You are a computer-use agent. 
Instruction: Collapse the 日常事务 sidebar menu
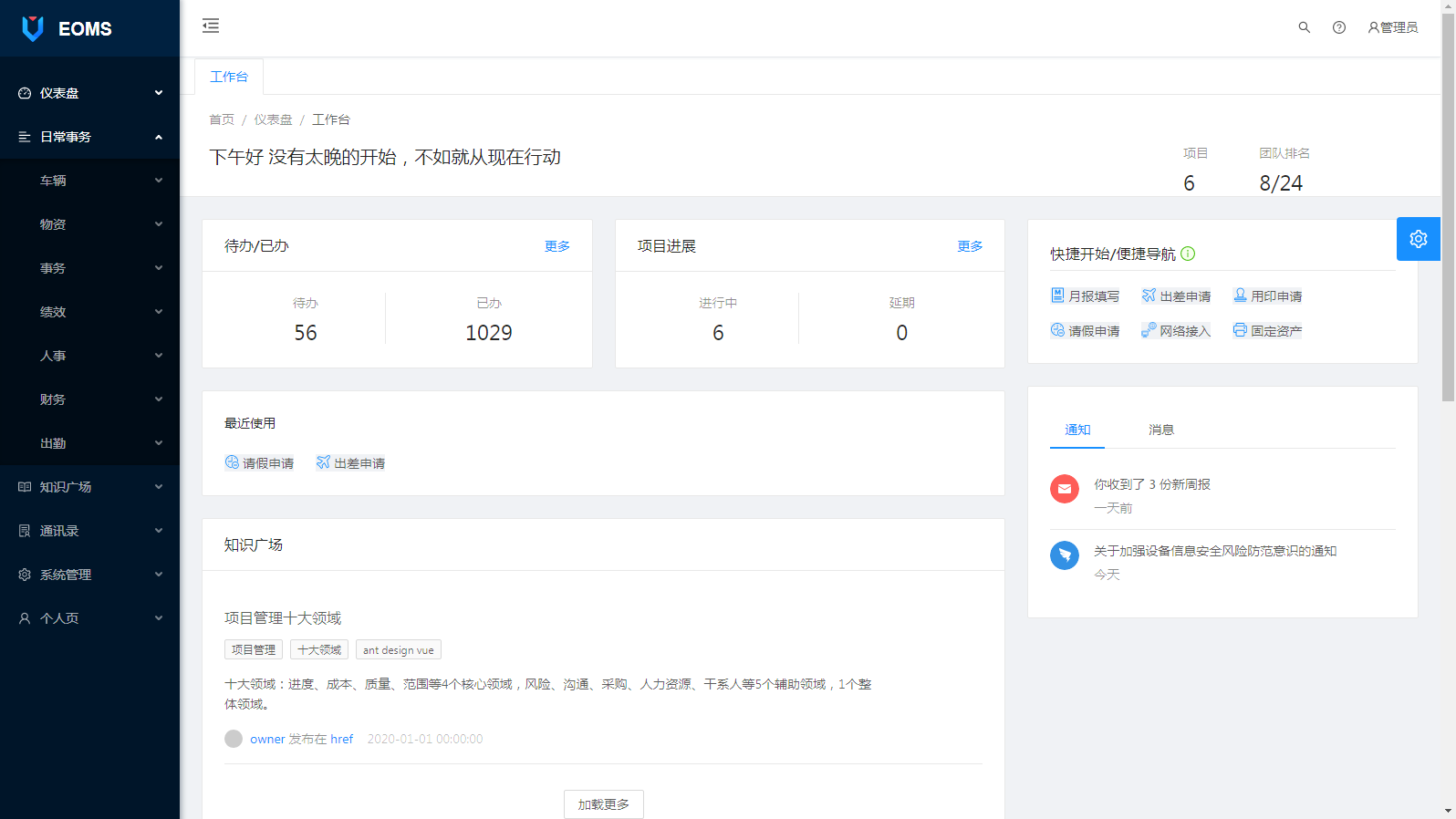(89, 137)
